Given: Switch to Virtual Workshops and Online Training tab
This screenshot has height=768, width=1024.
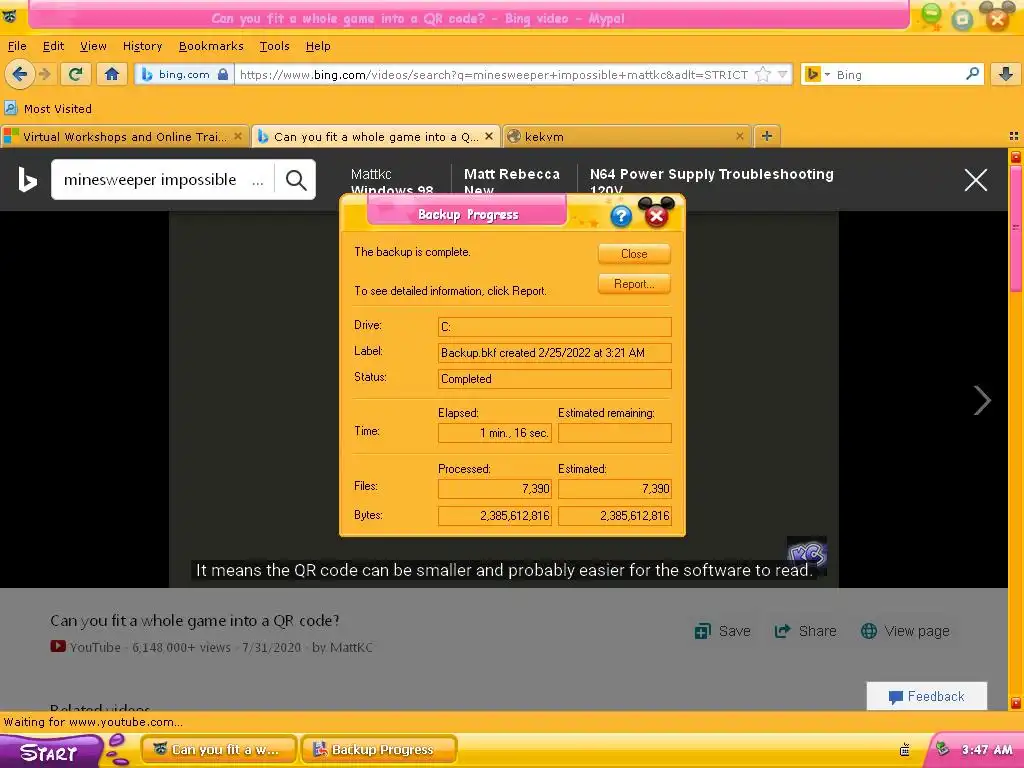Looking at the screenshot, I should tap(124, 136).
